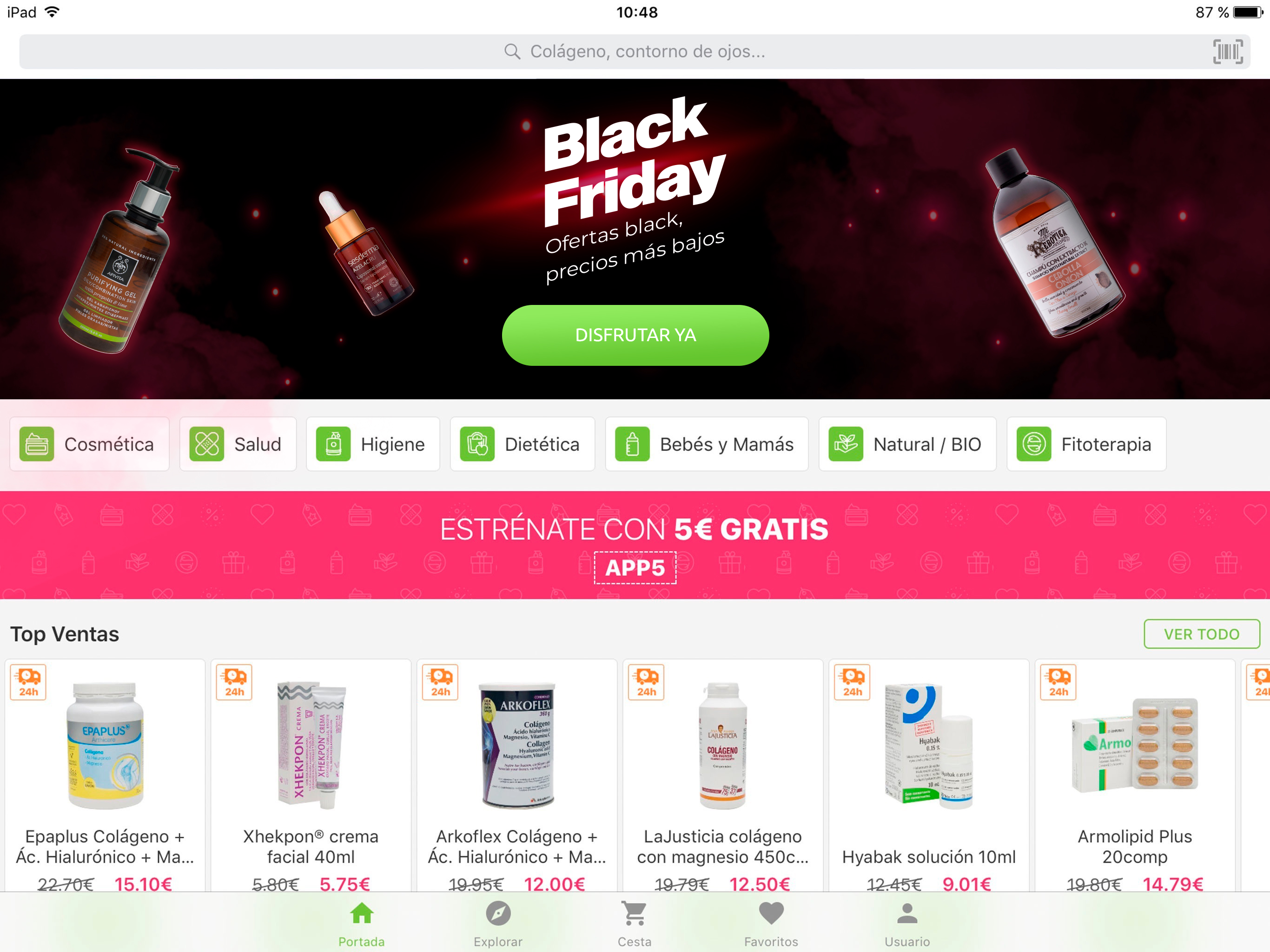Viewport: 1270px width, 952px height.
Task: Open the Cosmética category icon
Action: [x=37, y=444]
